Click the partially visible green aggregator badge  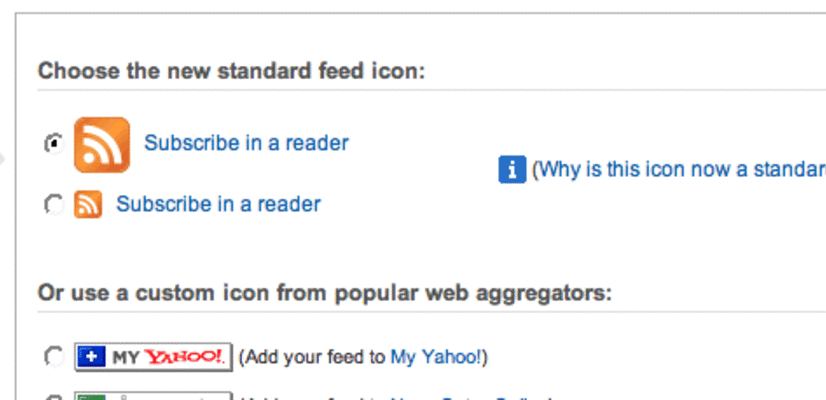pos(153,396)
